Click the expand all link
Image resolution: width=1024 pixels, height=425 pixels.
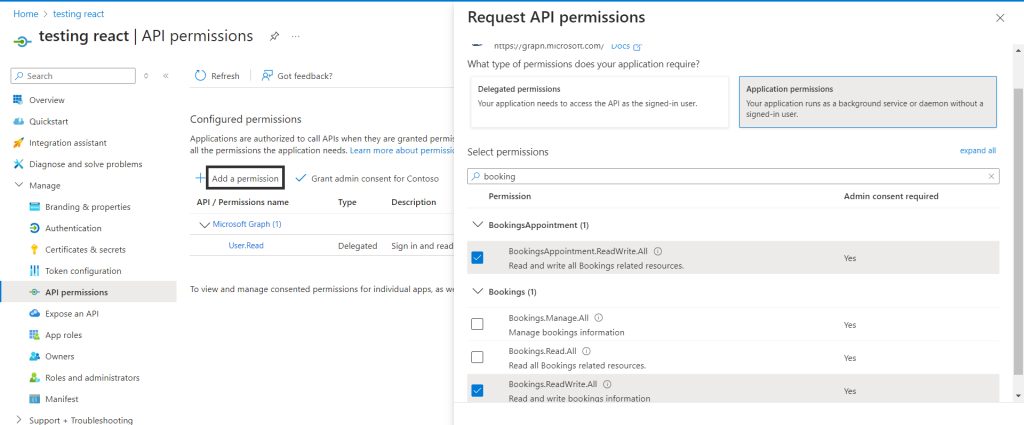tap(978, 150)
